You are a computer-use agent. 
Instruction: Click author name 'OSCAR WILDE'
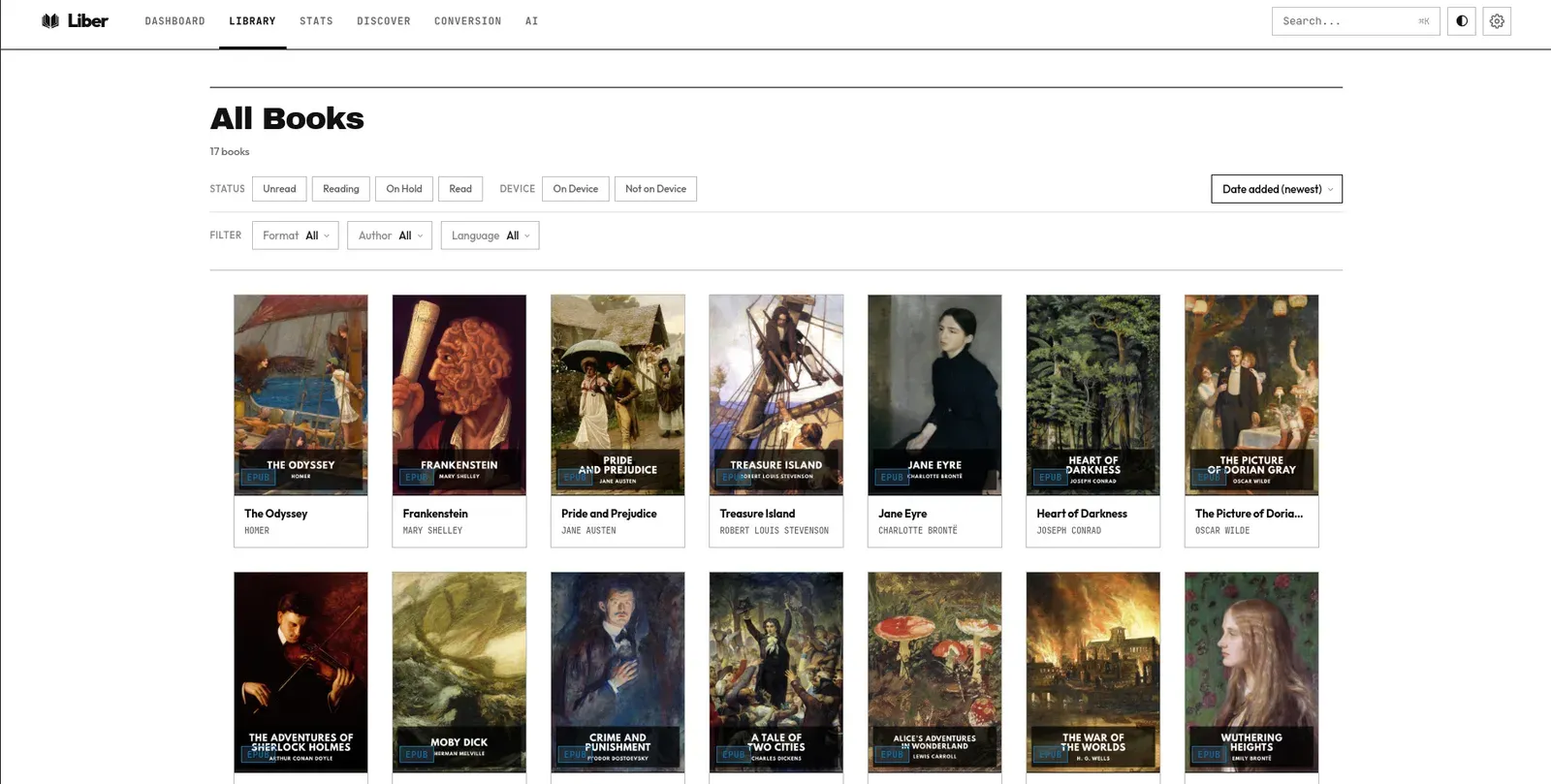click(1222, 531)
